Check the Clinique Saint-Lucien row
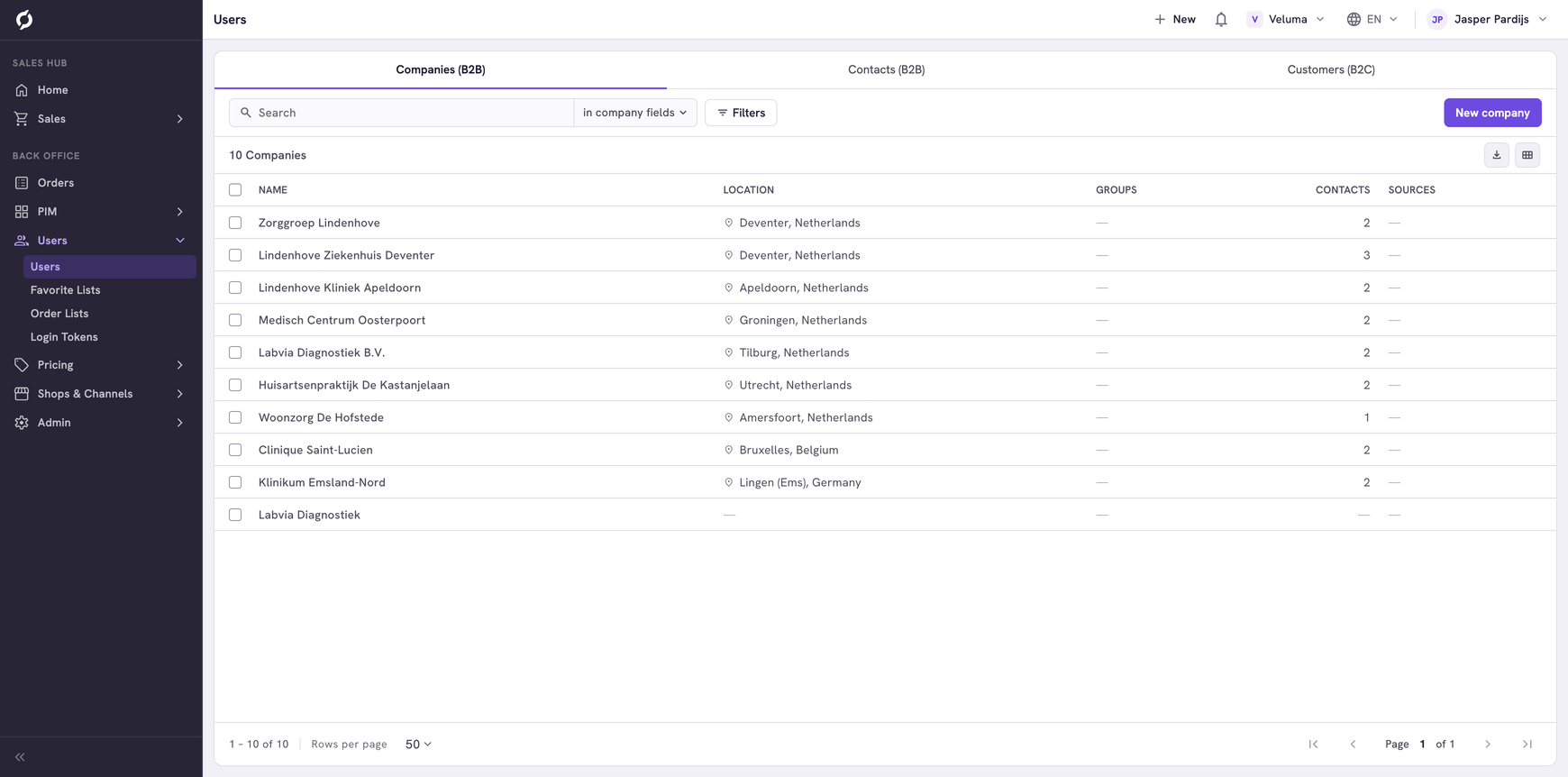This screenshot has height=777, width=1568. click(x=235, y=450)
